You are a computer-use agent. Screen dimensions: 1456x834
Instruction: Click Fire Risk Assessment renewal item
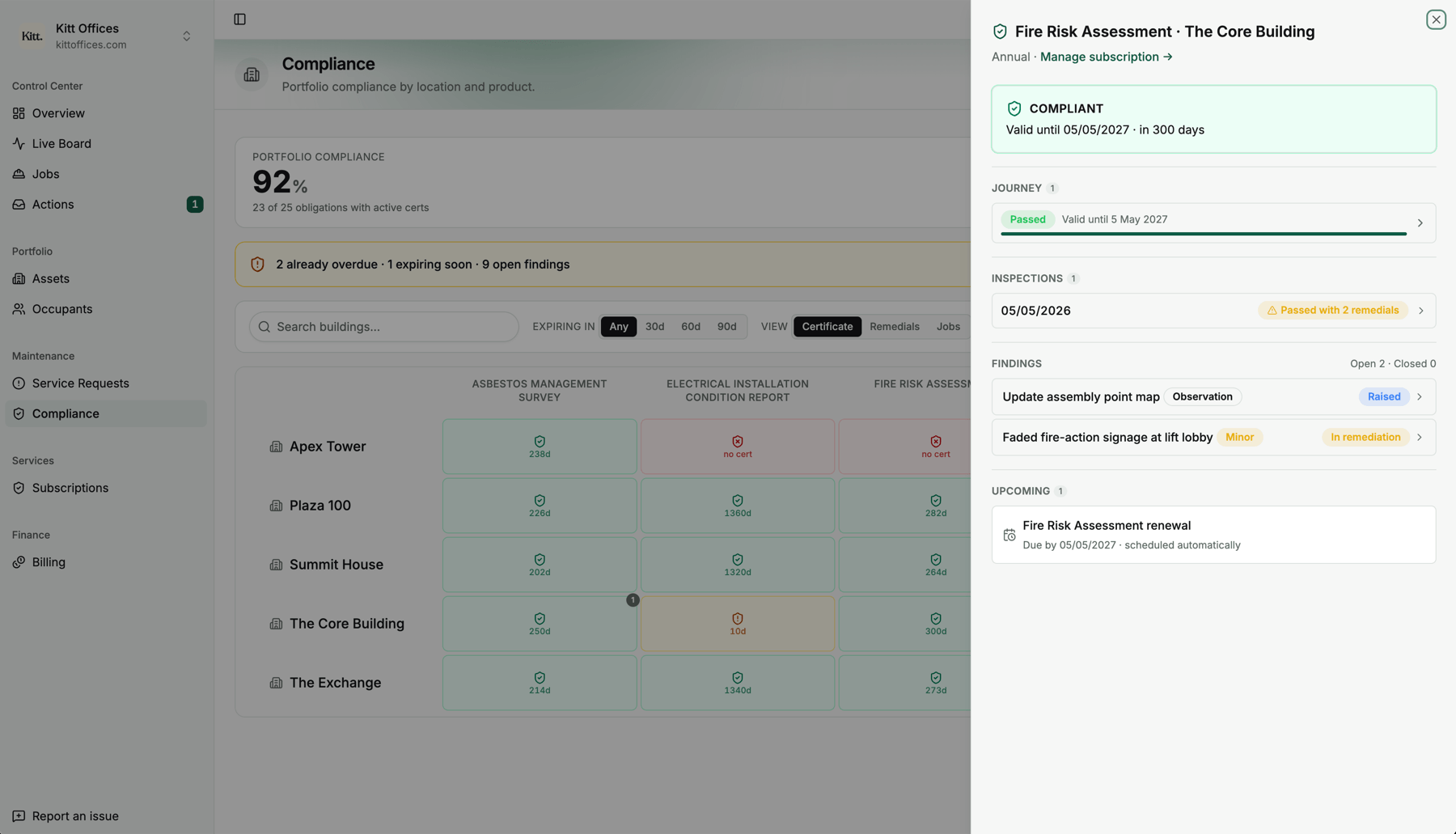coord(1213,535)
